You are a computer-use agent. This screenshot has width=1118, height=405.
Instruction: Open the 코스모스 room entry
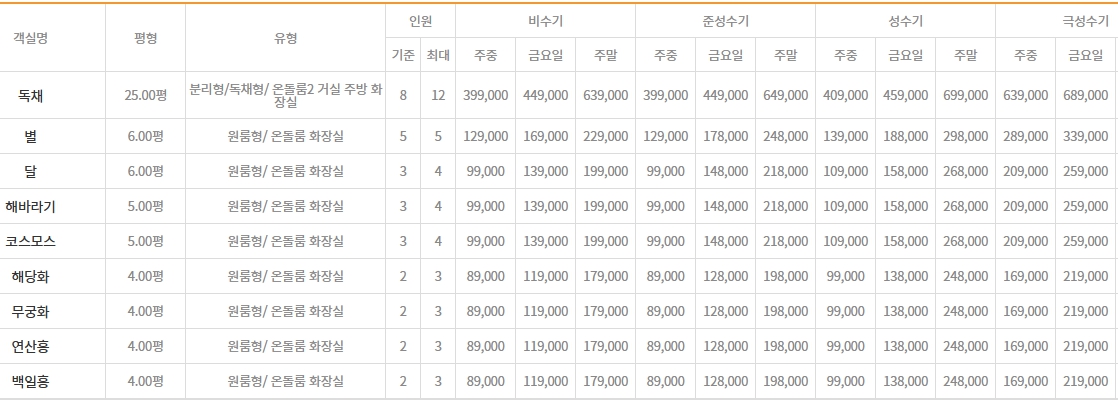click(x=31, y=242)
